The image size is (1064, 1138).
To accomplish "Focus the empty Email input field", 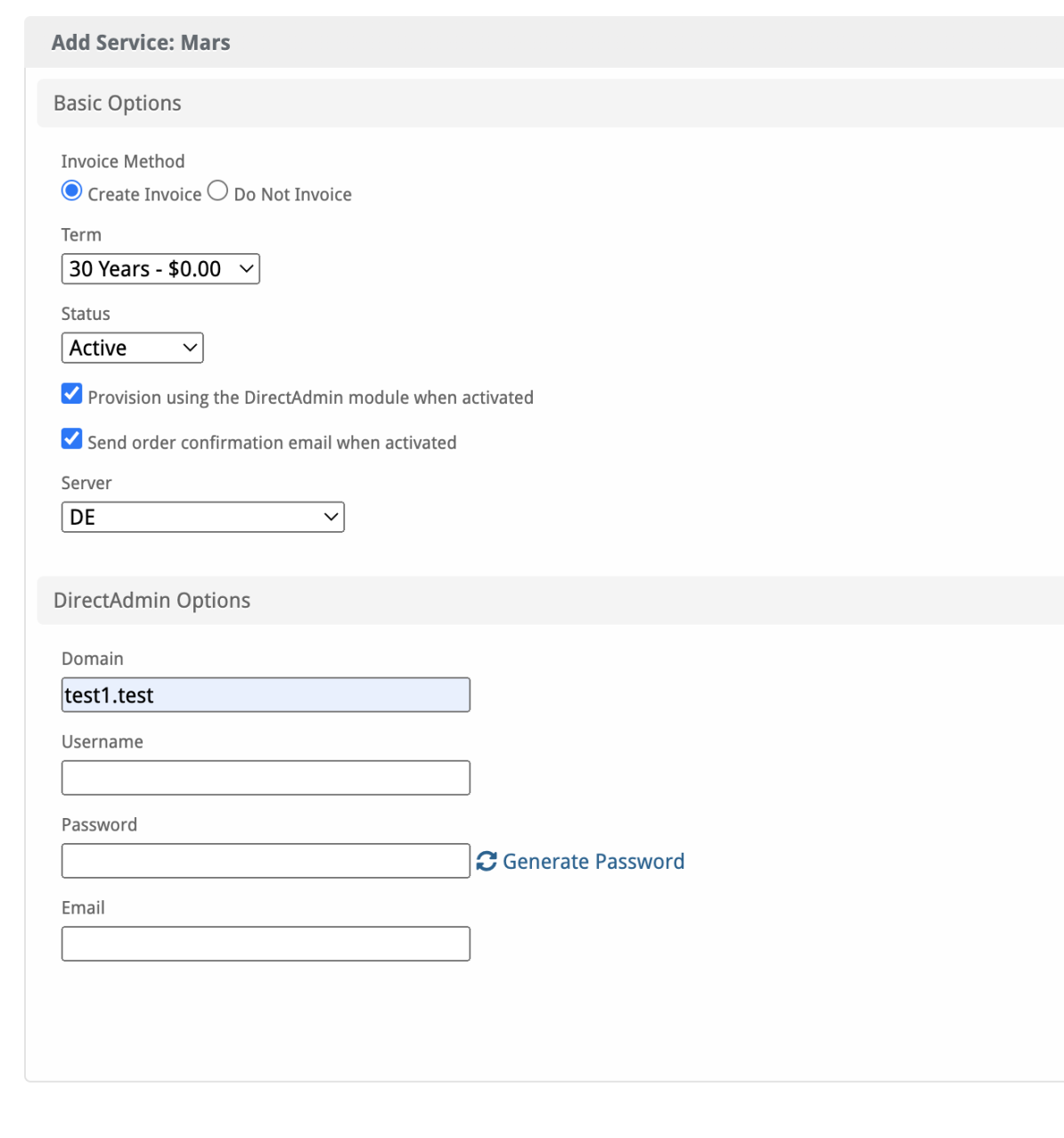I will (266, 944).
